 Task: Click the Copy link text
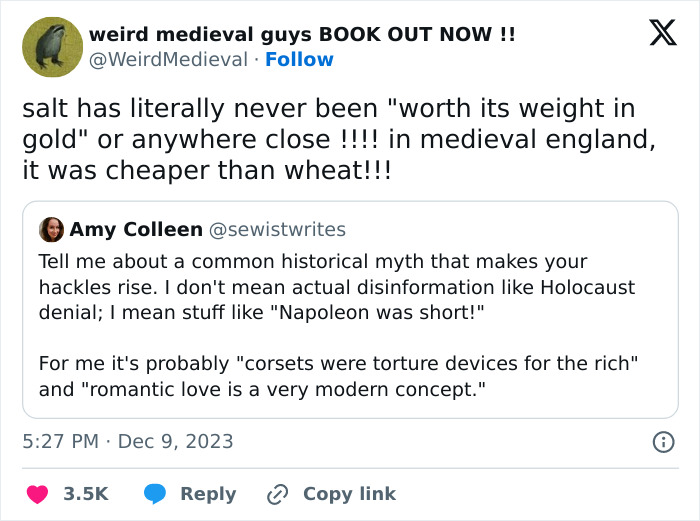pos(349,494)
